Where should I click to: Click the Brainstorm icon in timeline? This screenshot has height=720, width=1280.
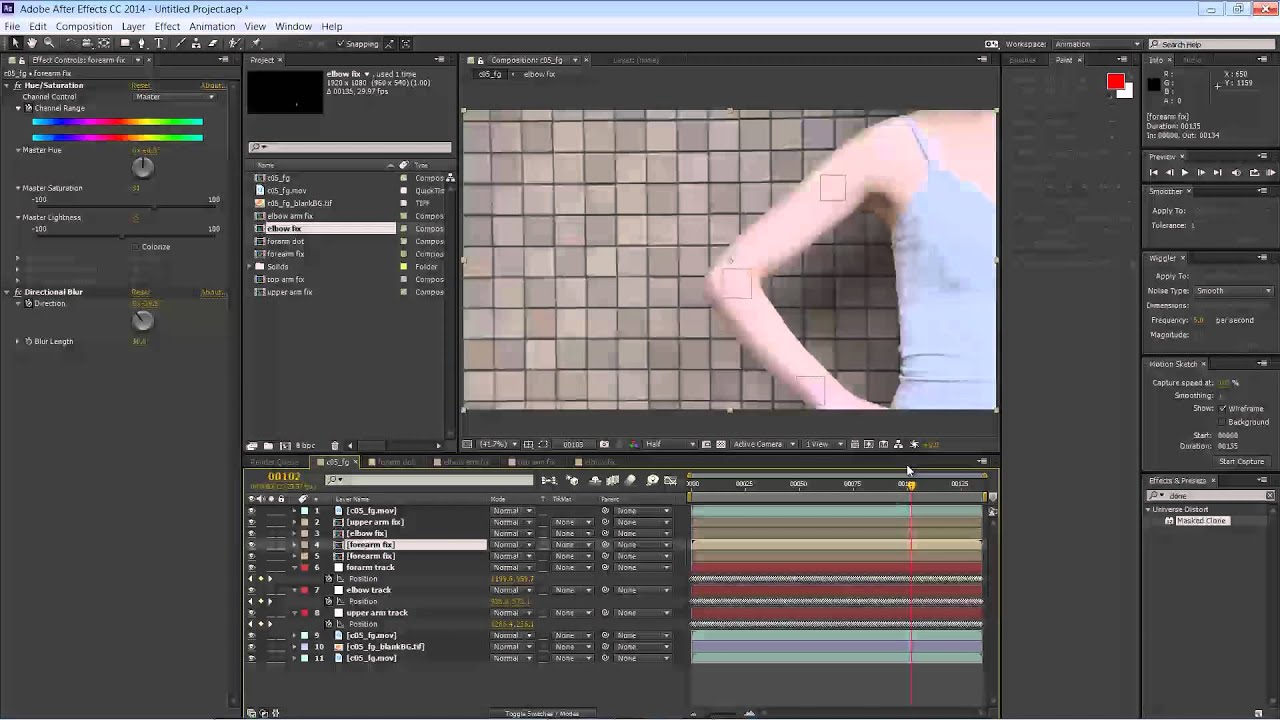[653, 481]
